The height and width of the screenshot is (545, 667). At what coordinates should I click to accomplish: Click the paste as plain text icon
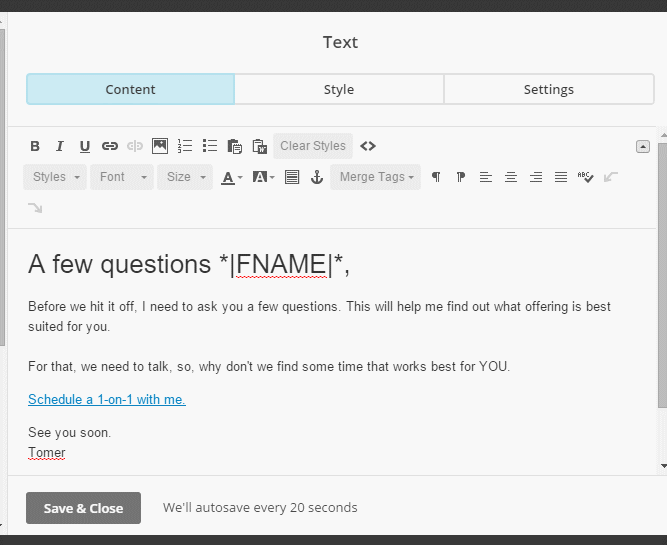coord(235,146)
